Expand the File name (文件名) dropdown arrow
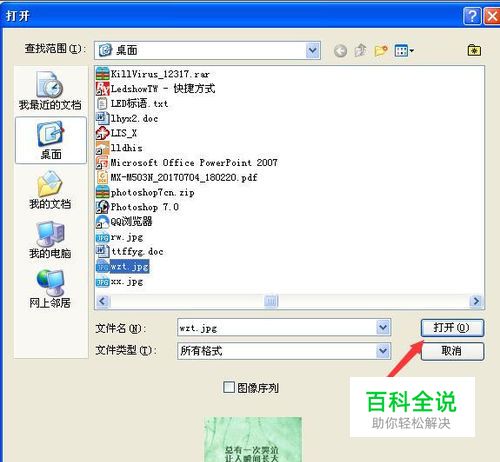500x462 pixels. click(383, 328)
